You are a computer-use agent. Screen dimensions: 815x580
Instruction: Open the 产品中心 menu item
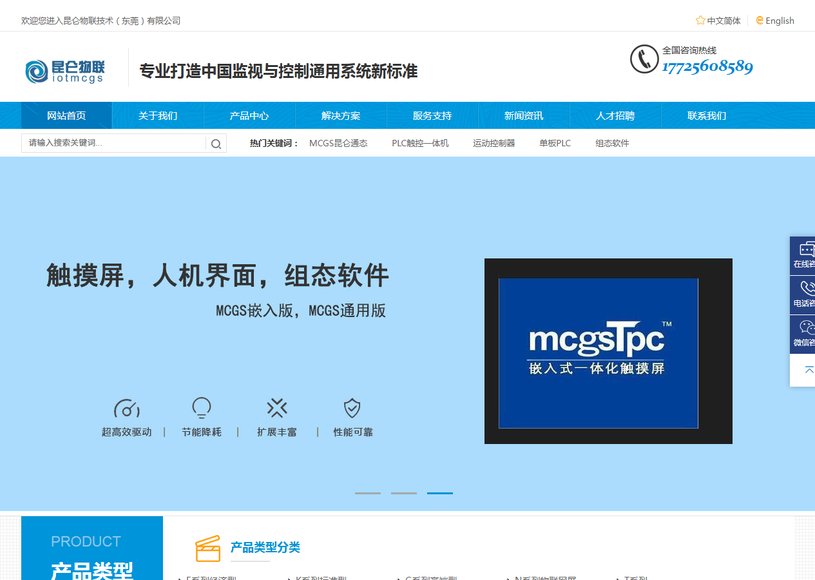click(x=249, y=115)
